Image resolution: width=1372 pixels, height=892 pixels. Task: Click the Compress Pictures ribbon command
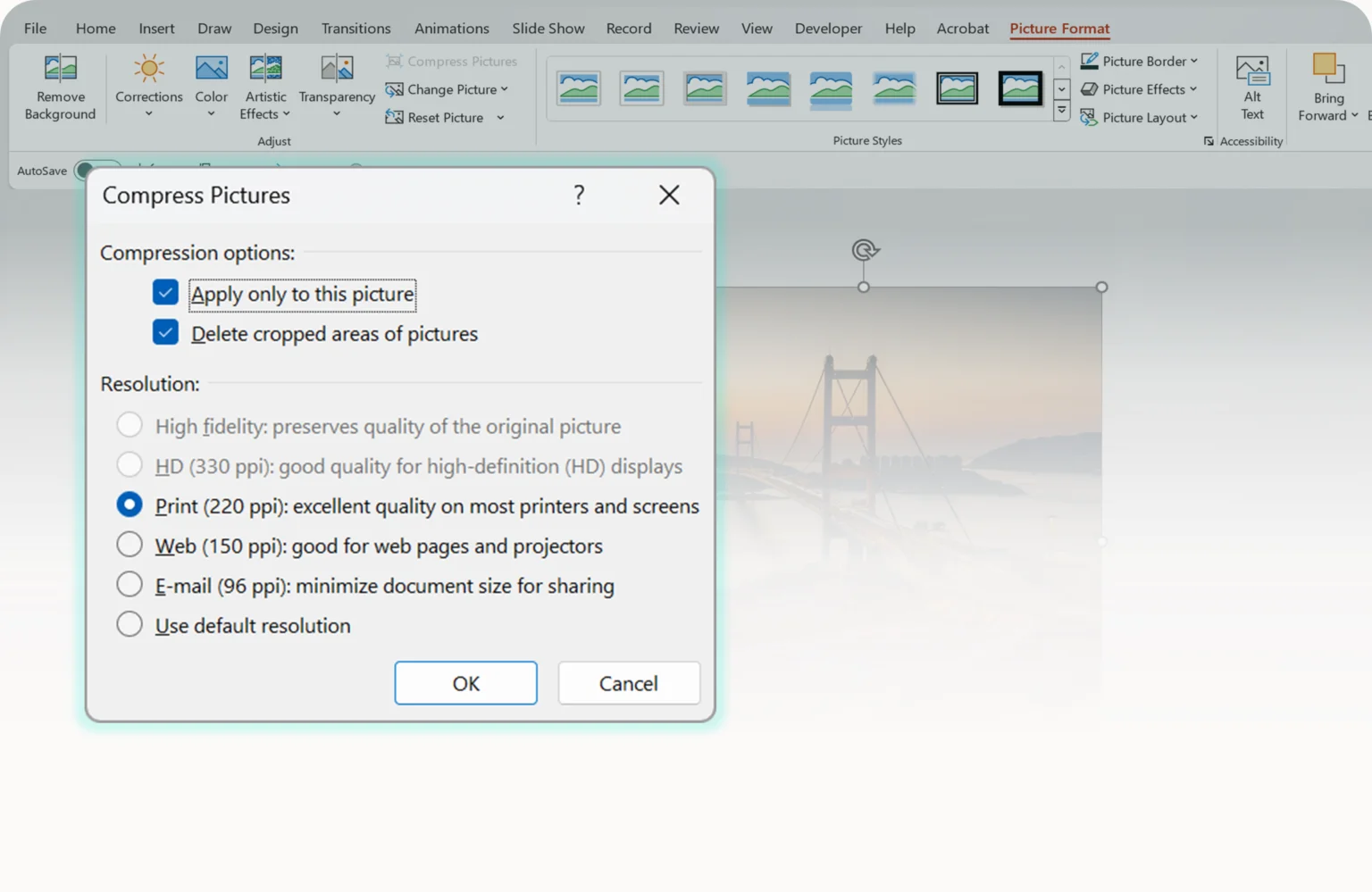(452, 61)
